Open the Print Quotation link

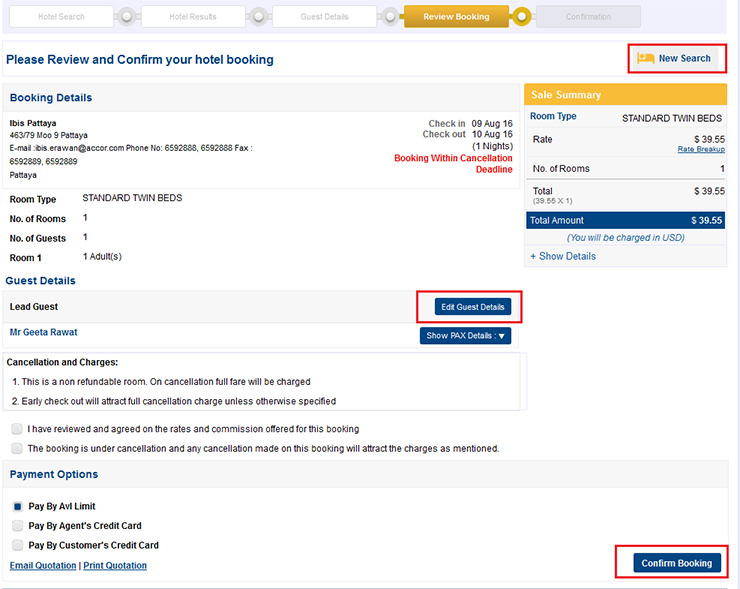point(115,566)
